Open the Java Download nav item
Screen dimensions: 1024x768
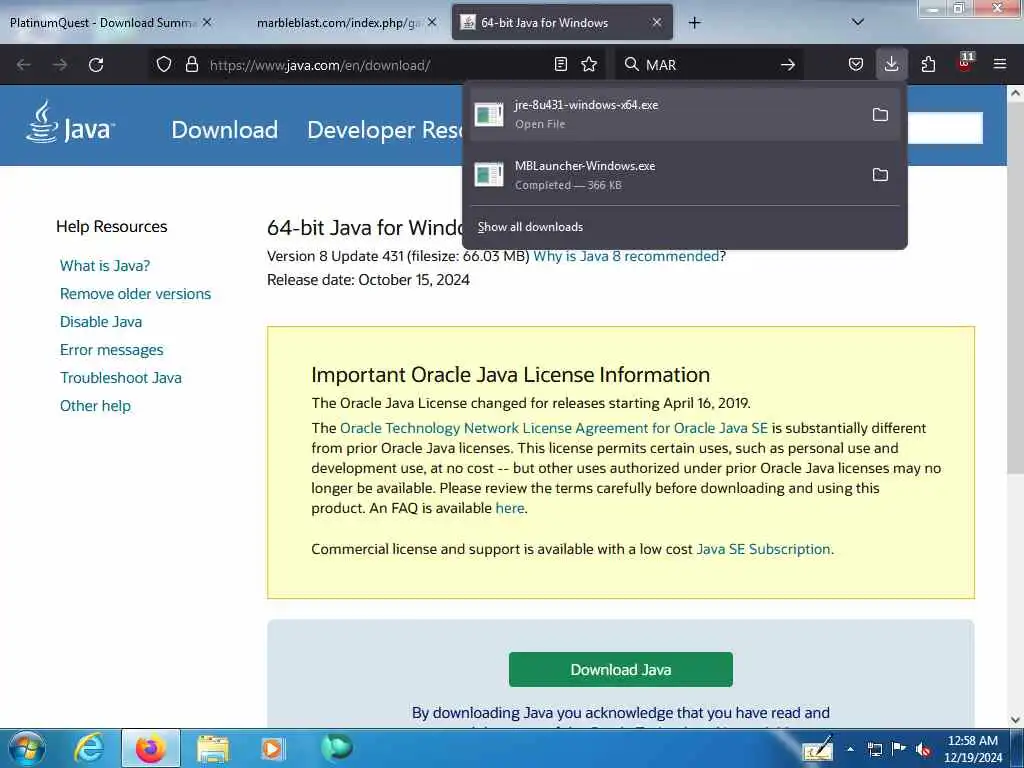pyautogui.click(x=224, y=129)
